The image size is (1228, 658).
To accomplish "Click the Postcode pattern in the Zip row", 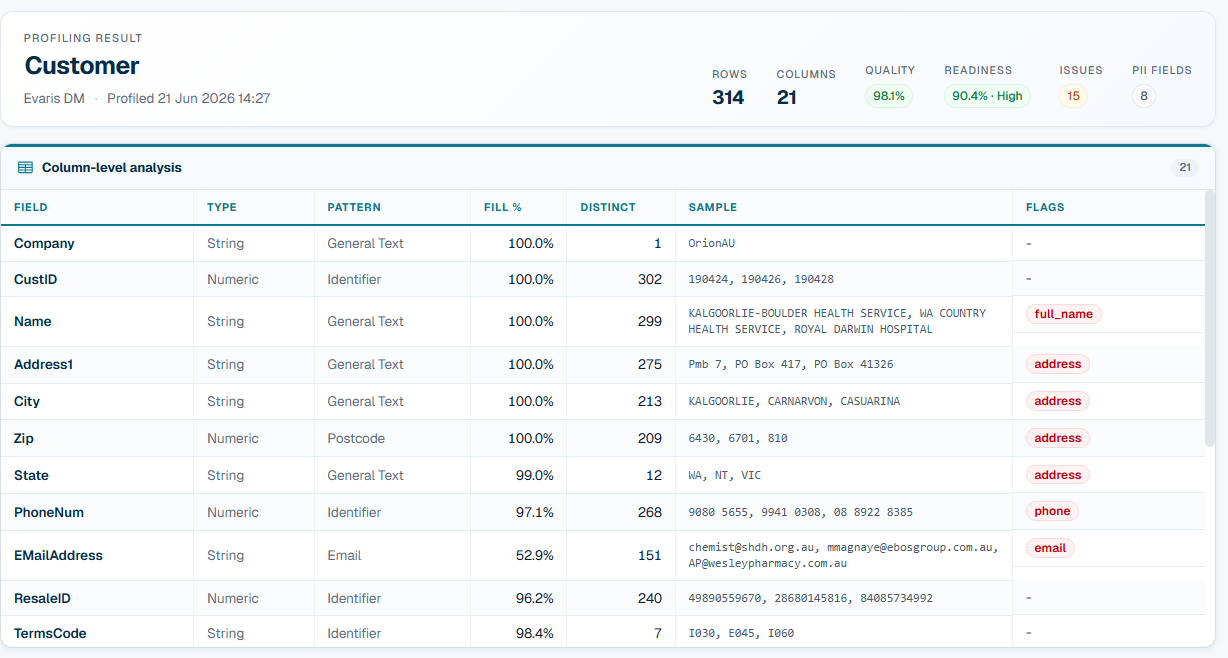I will [x=356, y=439].
